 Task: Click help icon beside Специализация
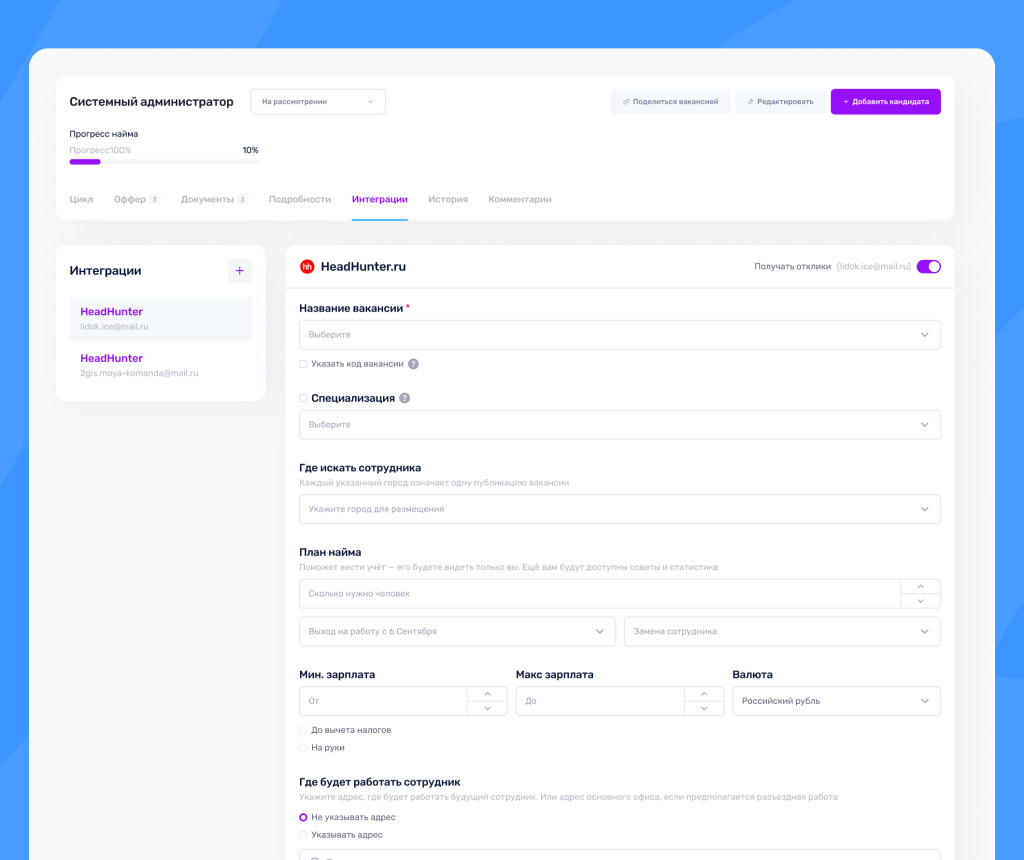[405, 398]
